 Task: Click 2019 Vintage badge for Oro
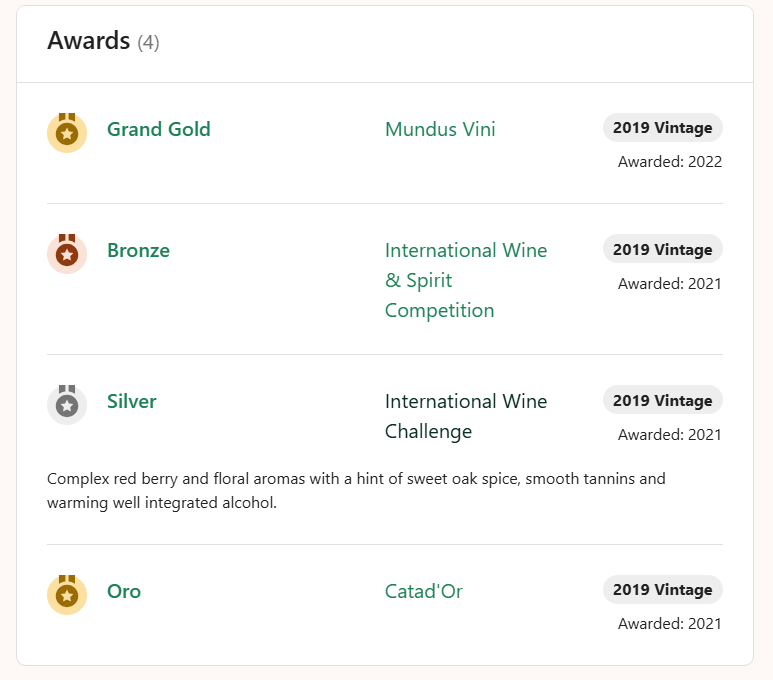coord(662,590)
